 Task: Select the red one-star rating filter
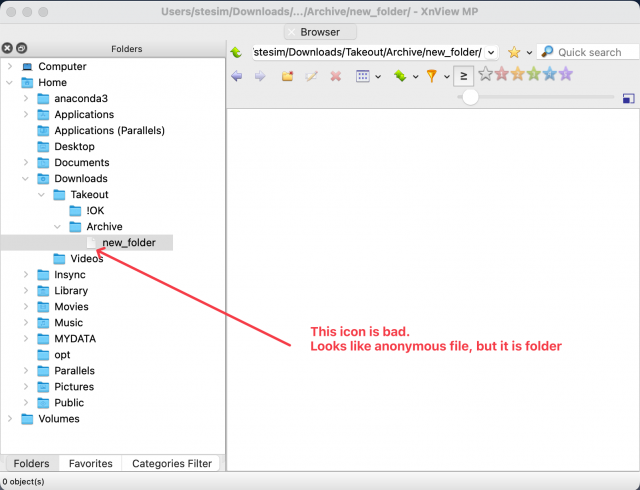click(x=502, y=74)
